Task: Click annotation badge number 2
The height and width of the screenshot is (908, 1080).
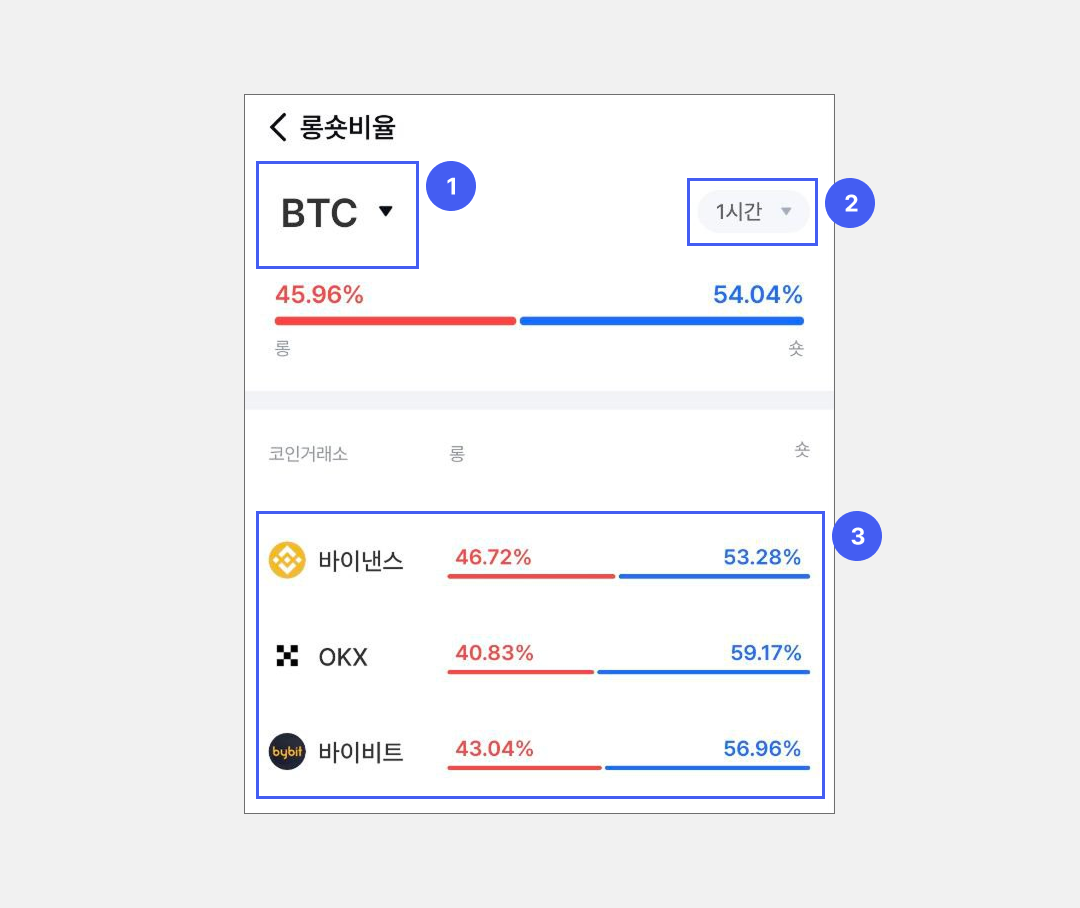Action: point(851,204)
